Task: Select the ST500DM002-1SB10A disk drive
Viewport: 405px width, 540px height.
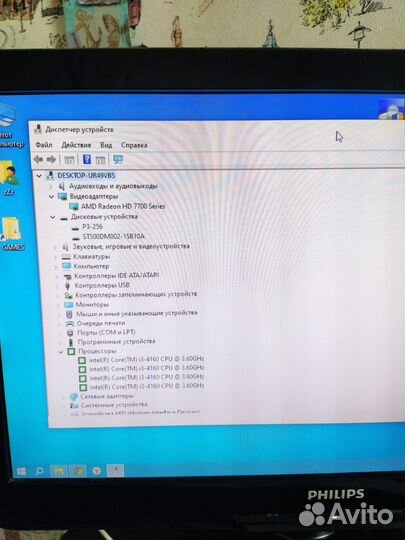Action: pyautogui.click(x=114, y=236)
